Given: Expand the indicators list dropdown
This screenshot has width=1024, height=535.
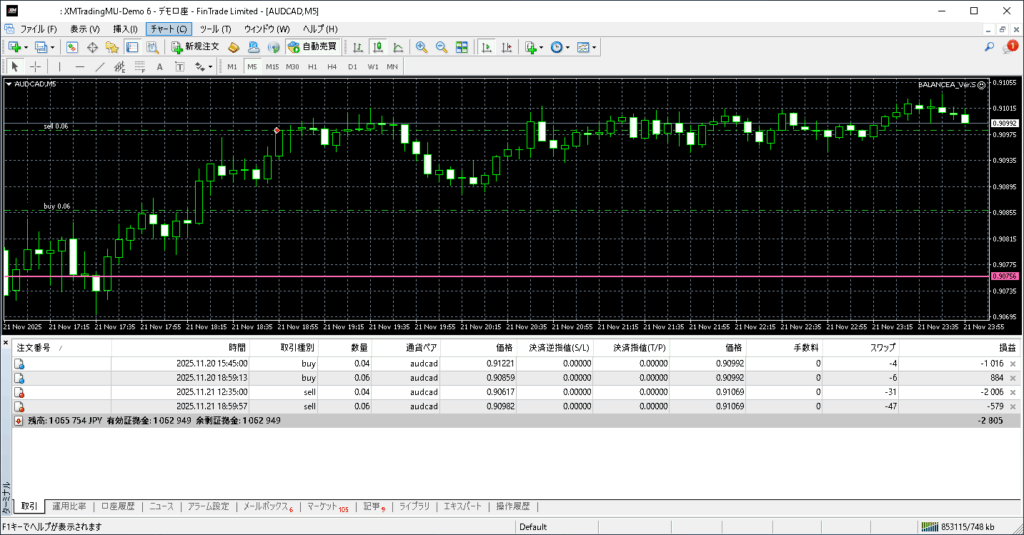Looking at the screenshot, I should pos(542,47).
